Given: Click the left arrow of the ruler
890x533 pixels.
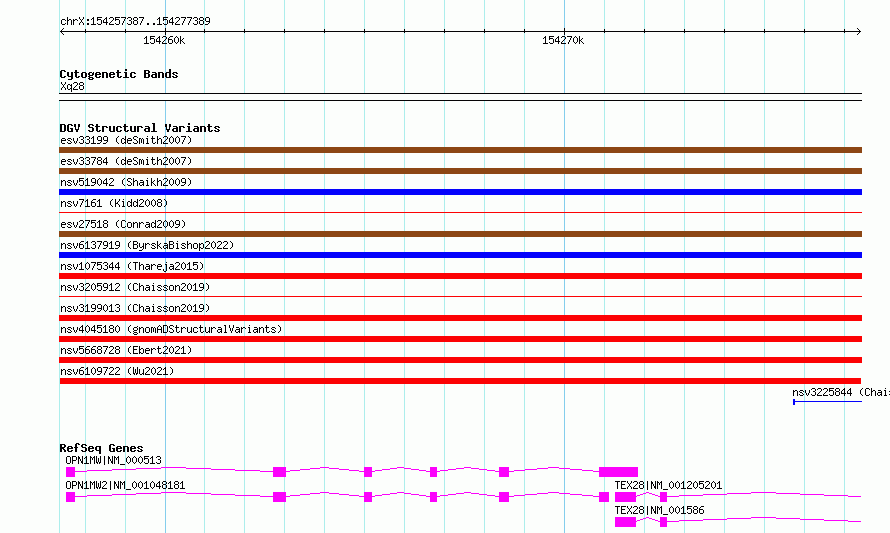Looking at the screenshot, I should point(62,32).
